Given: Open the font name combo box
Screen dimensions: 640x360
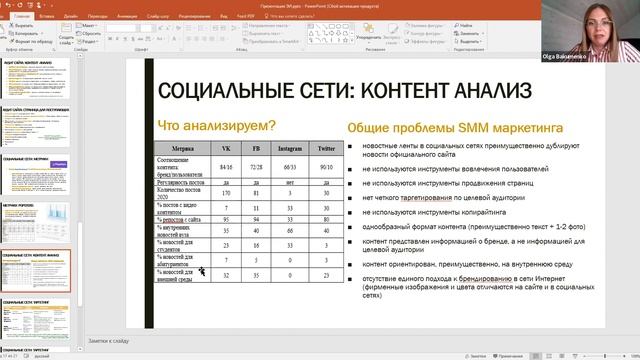Looking at the screenshot, I should pyautogui.click(x=121, y=28).
